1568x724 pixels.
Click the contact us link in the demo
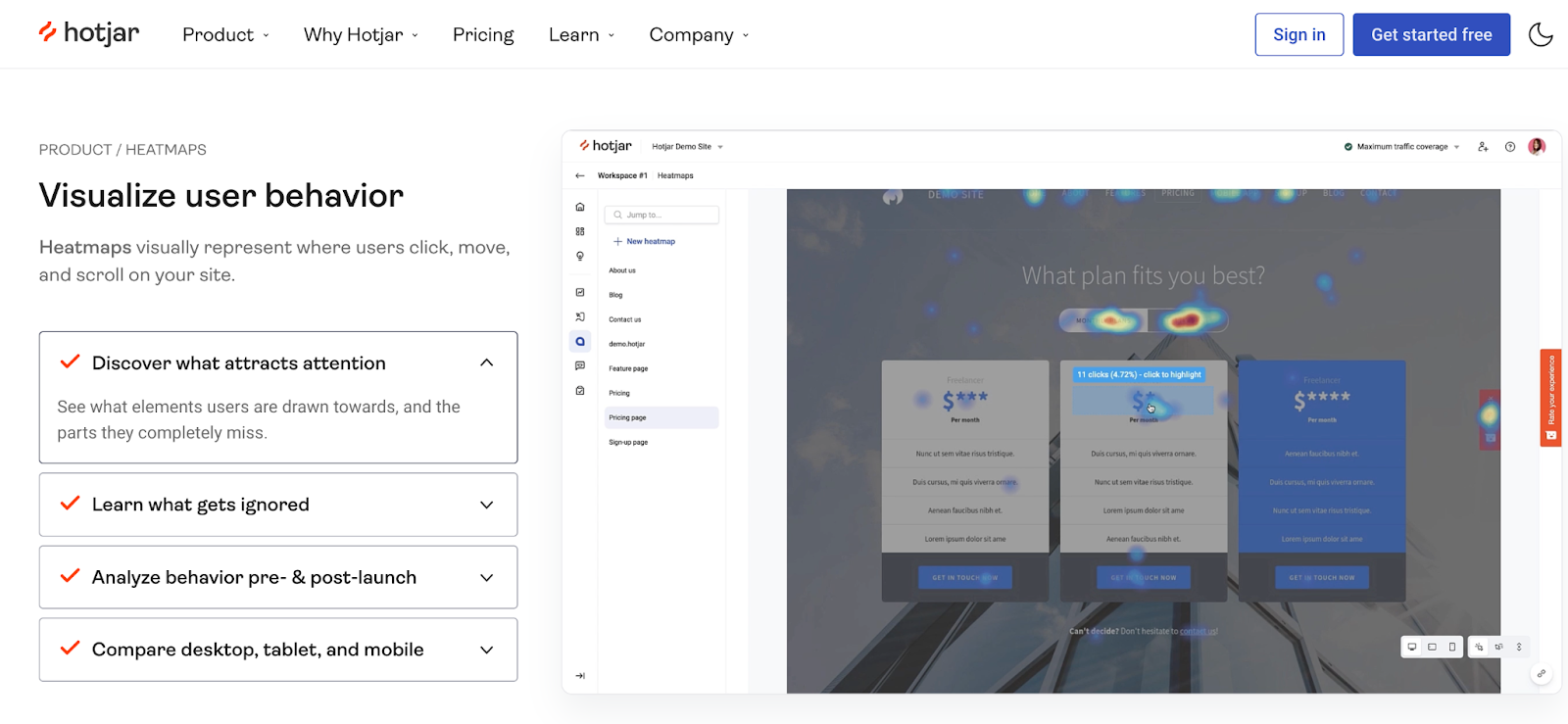click(x=1199, y=631)
